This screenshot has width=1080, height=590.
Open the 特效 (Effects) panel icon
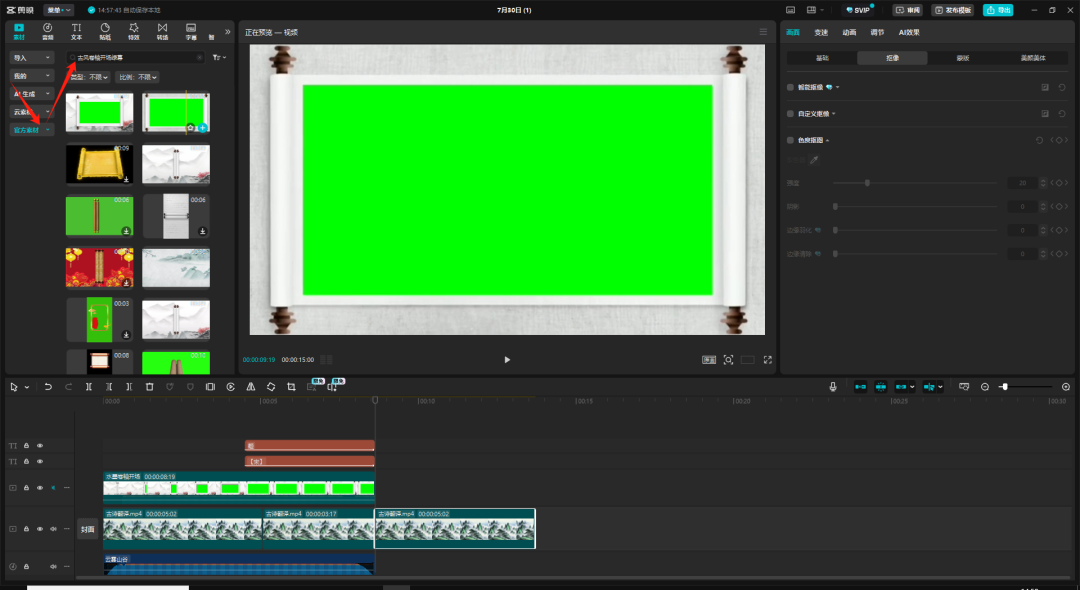click(x=133, y=31)
